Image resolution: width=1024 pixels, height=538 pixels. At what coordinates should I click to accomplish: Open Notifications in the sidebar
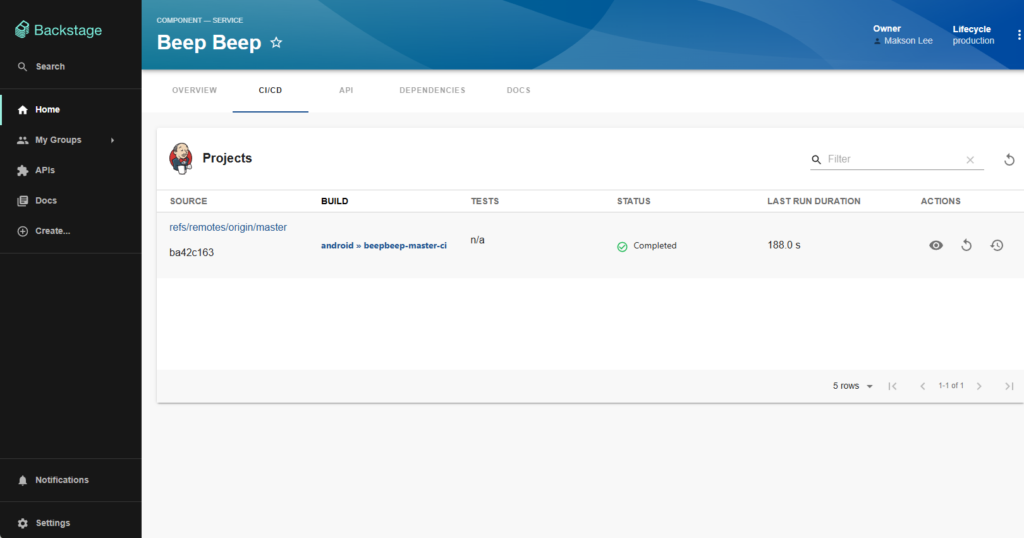pos(61,480)
